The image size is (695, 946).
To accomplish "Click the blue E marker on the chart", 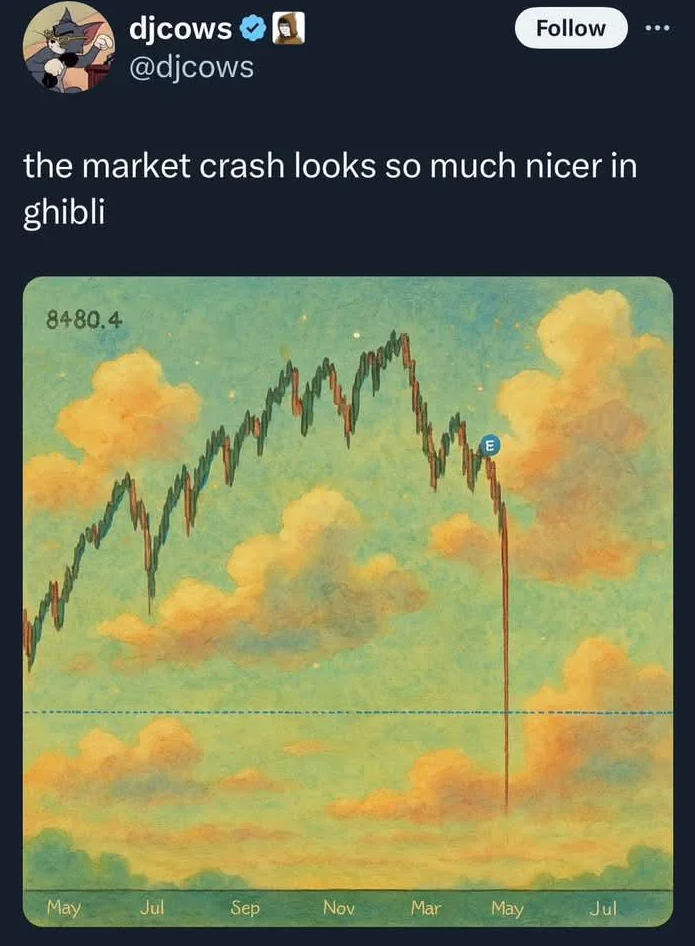I will [489, 446].
